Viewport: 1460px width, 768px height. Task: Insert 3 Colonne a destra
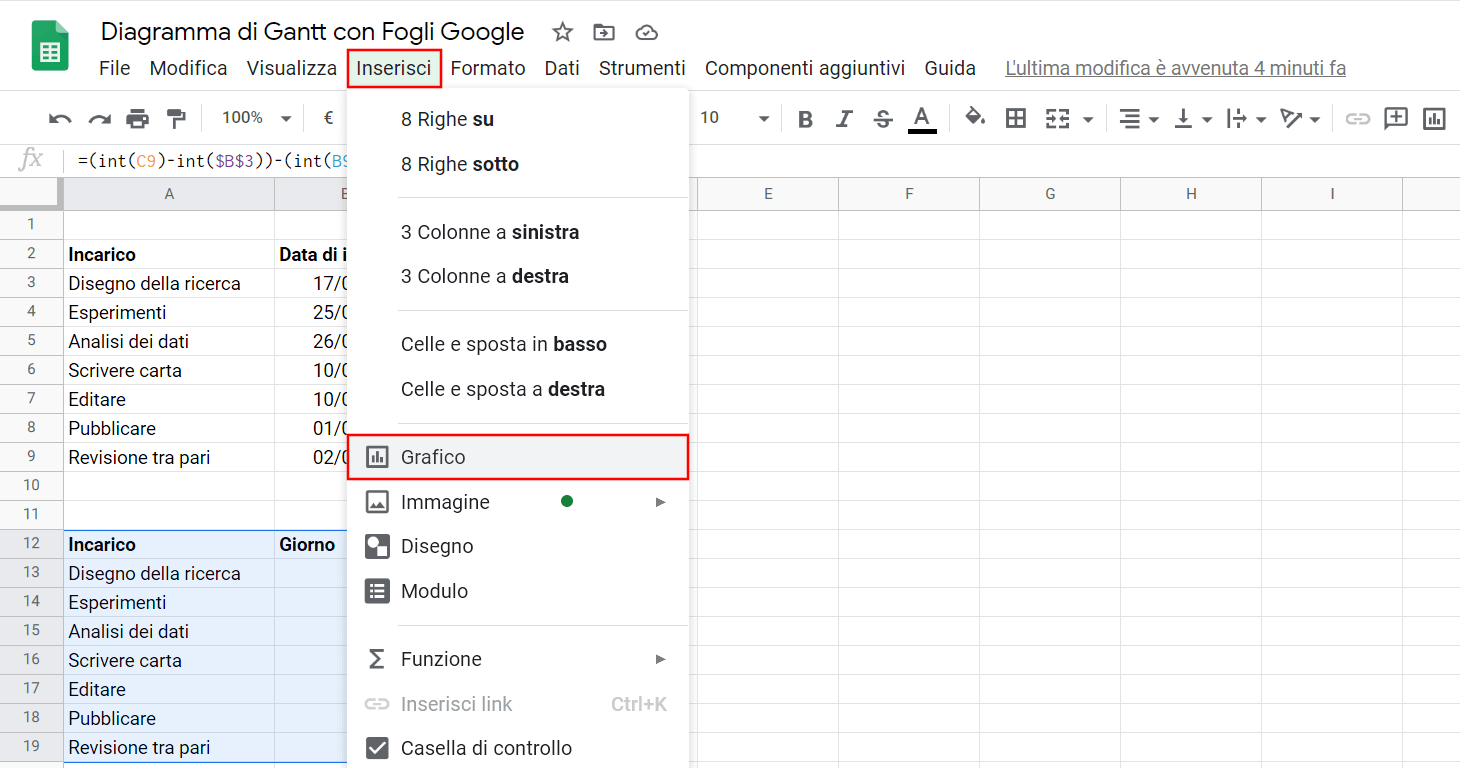pyautogui.click(x=518, y=276)
